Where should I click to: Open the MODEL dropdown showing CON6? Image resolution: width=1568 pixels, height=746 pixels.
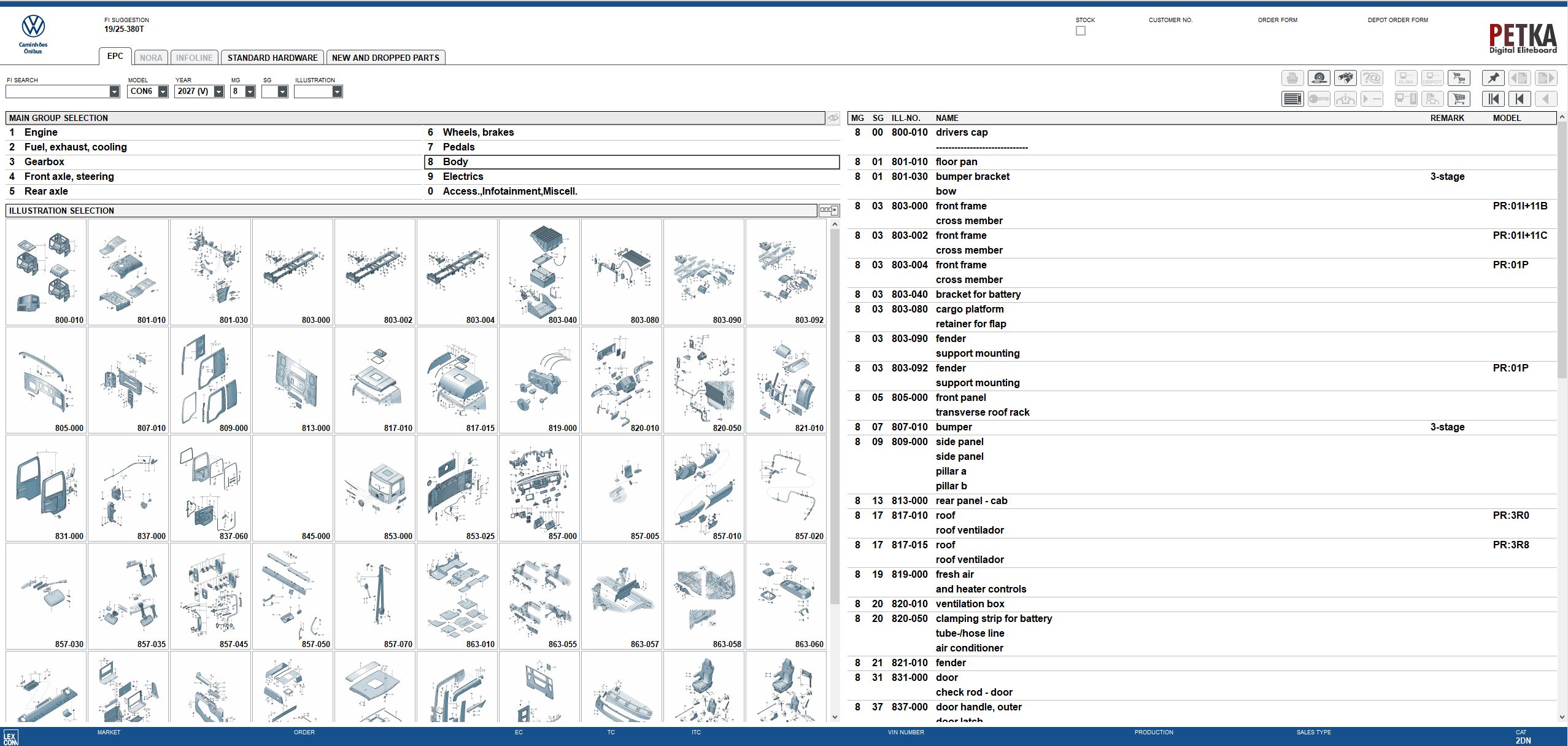pos(163,91)
